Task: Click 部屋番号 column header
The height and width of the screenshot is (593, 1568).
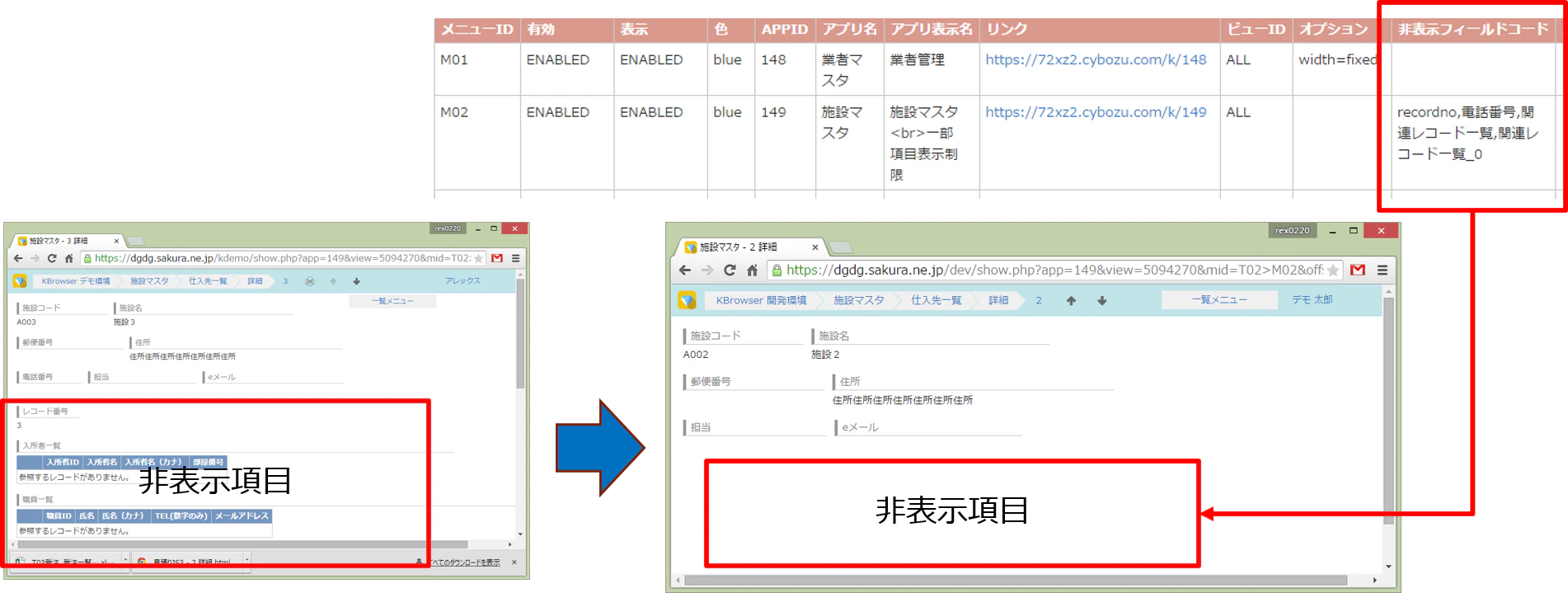Action: [x=208, y=462]
